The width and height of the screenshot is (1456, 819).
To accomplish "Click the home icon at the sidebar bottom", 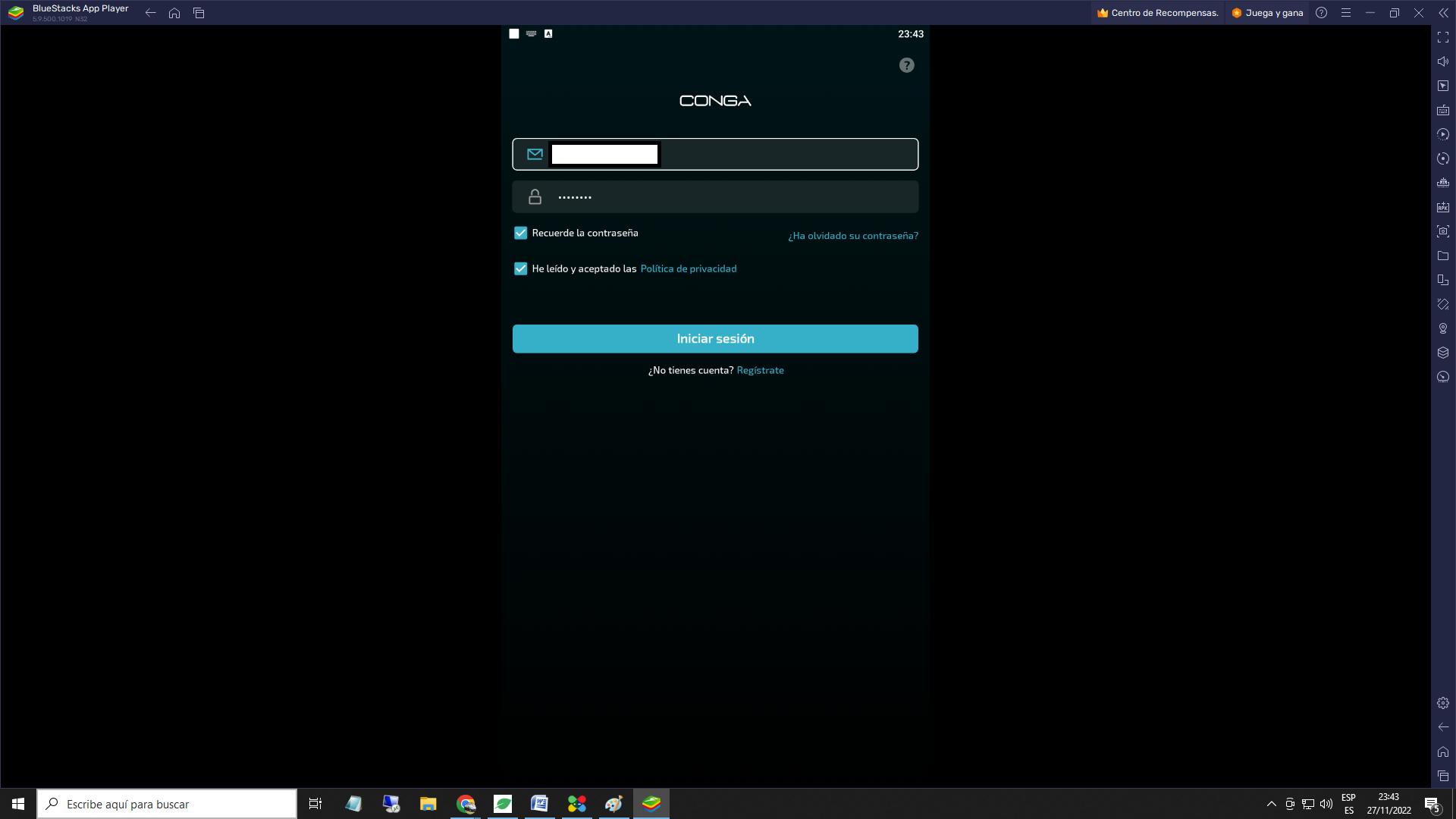I will pos(1443,752).
